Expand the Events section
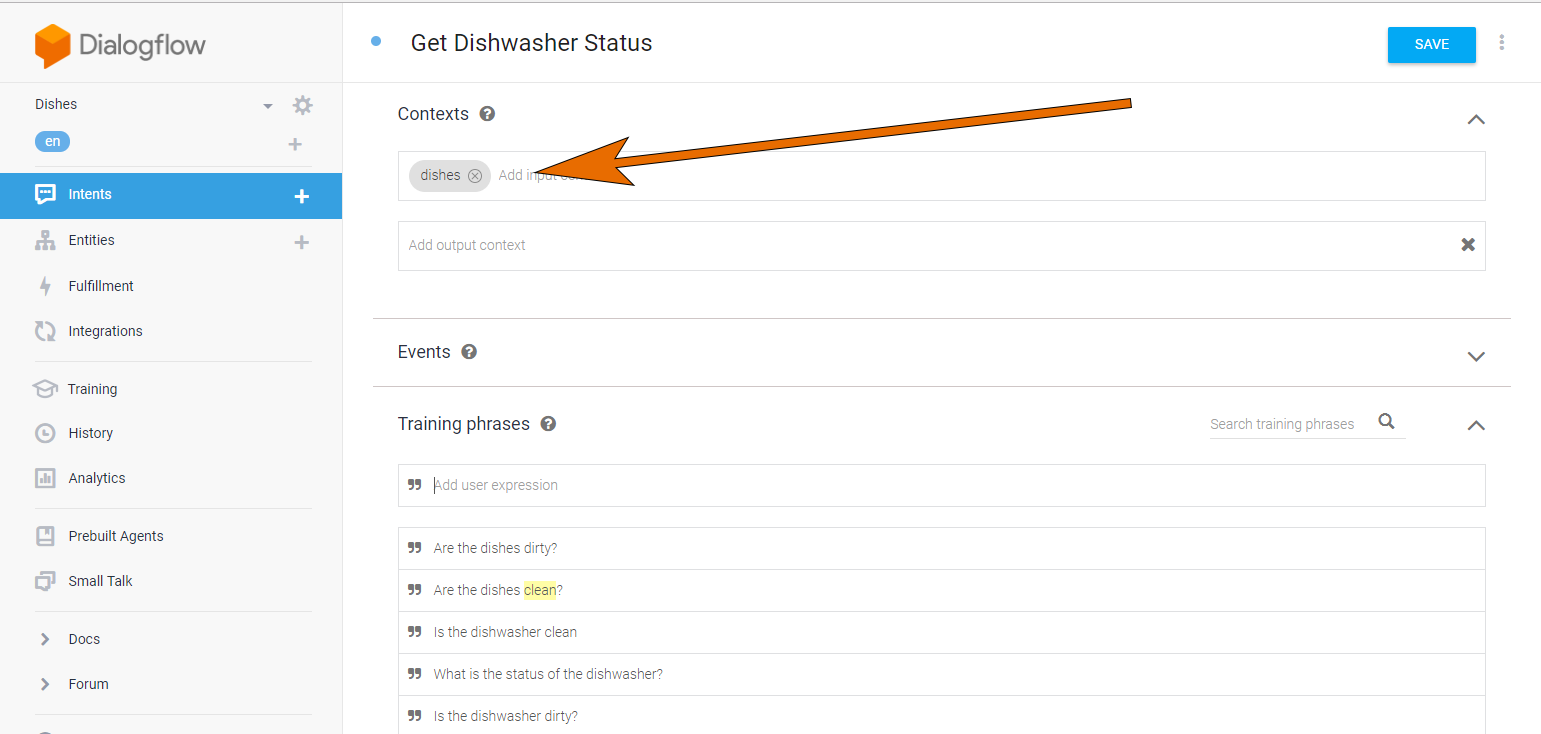The height and width of the screenshot is (734, 1541). click(1475, 357)
